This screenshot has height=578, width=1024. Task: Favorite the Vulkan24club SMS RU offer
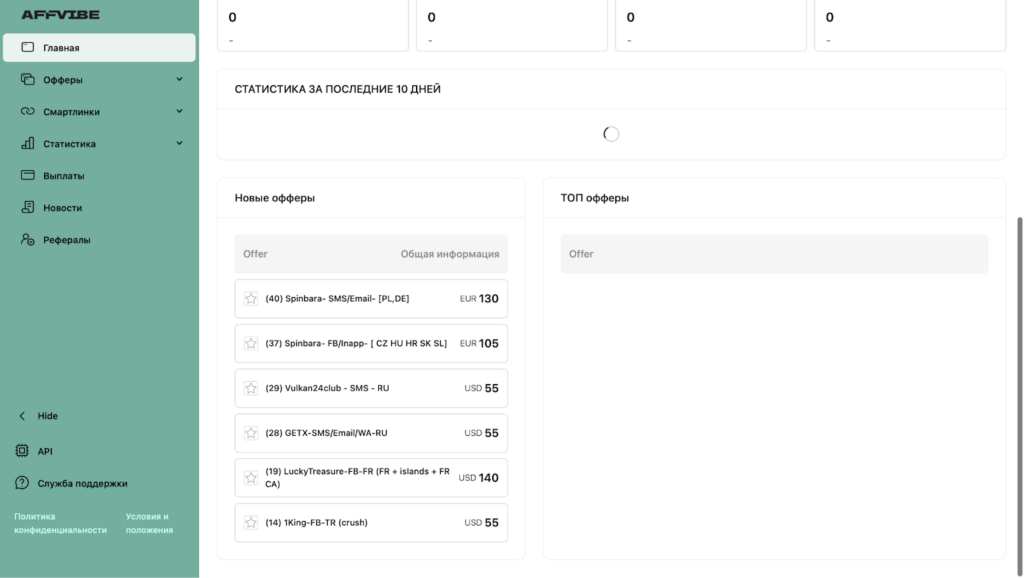251,388
